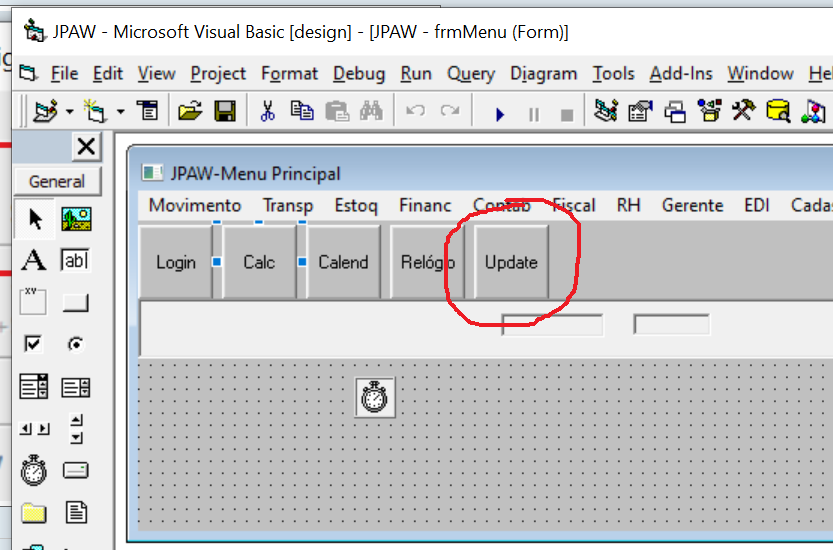833x550 pixels.
Task: Click the Cut scissors icon
Action: (x=267, y=112)
